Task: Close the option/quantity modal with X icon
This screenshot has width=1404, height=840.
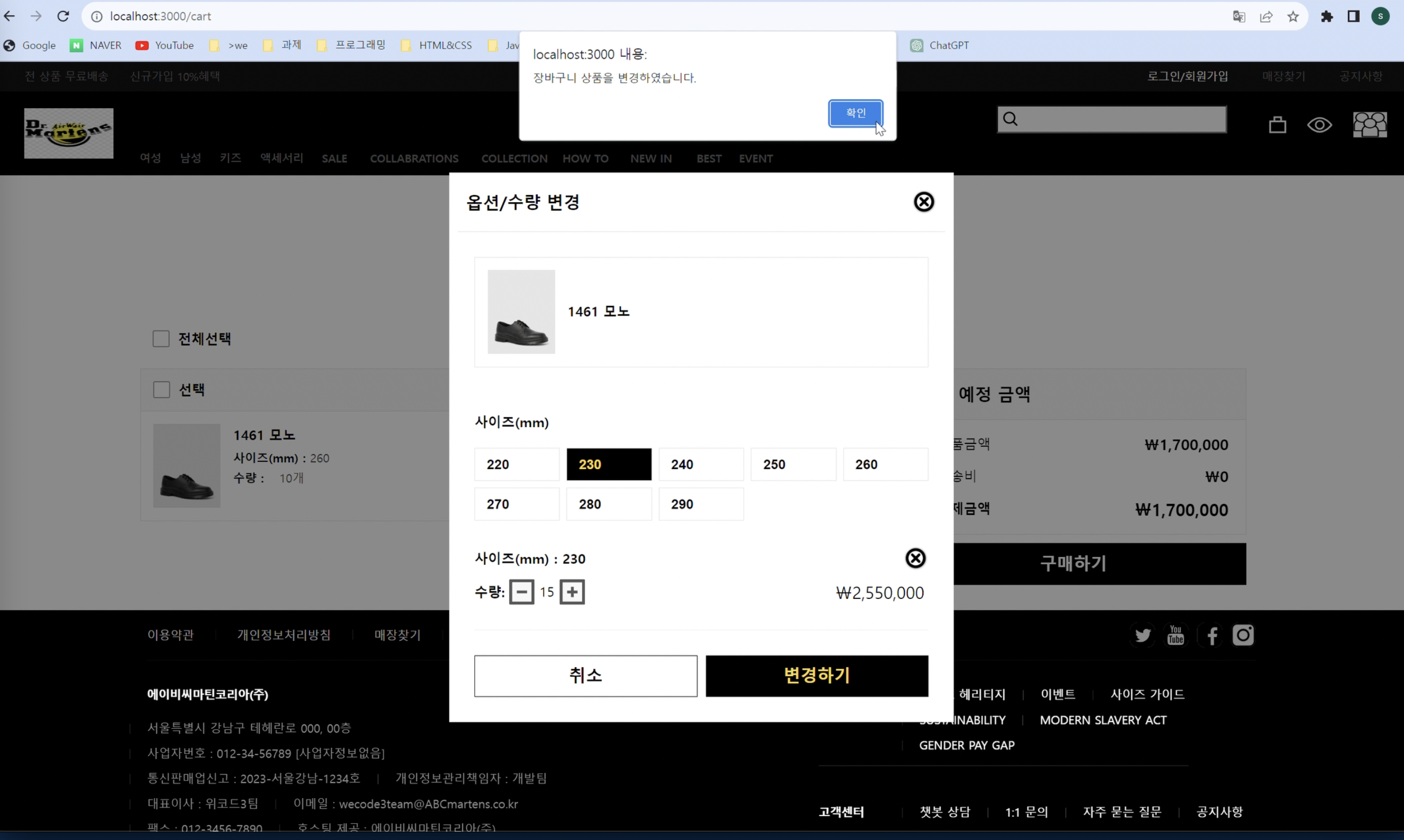Action: coord(923,202)
